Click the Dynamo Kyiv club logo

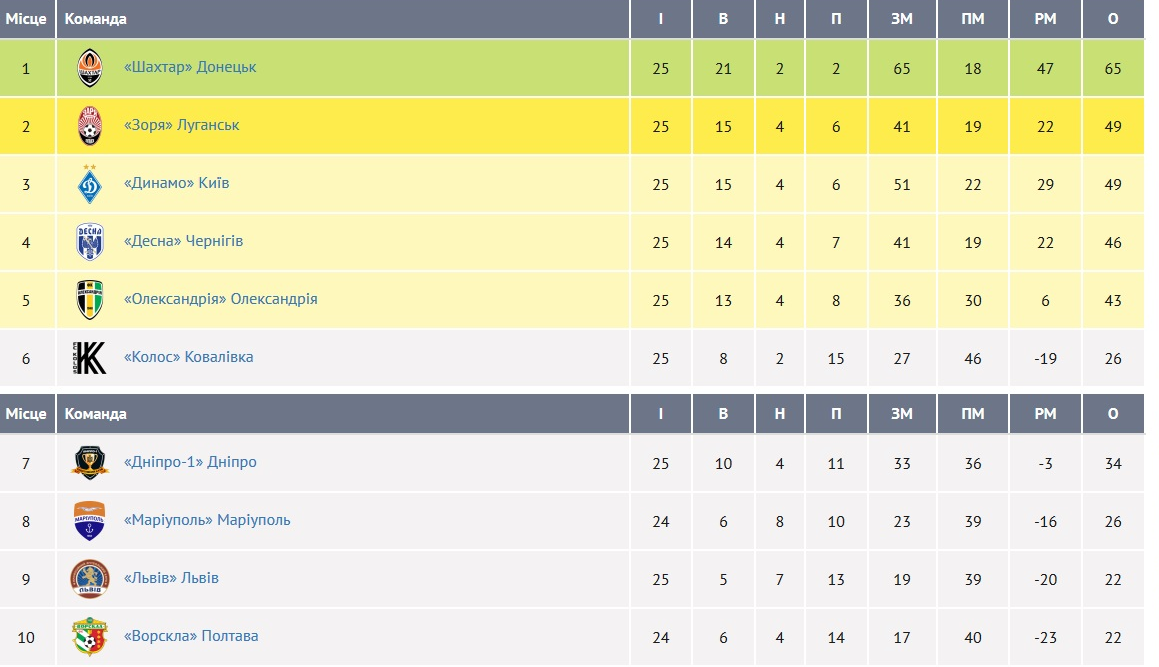[x=90, y=184]
